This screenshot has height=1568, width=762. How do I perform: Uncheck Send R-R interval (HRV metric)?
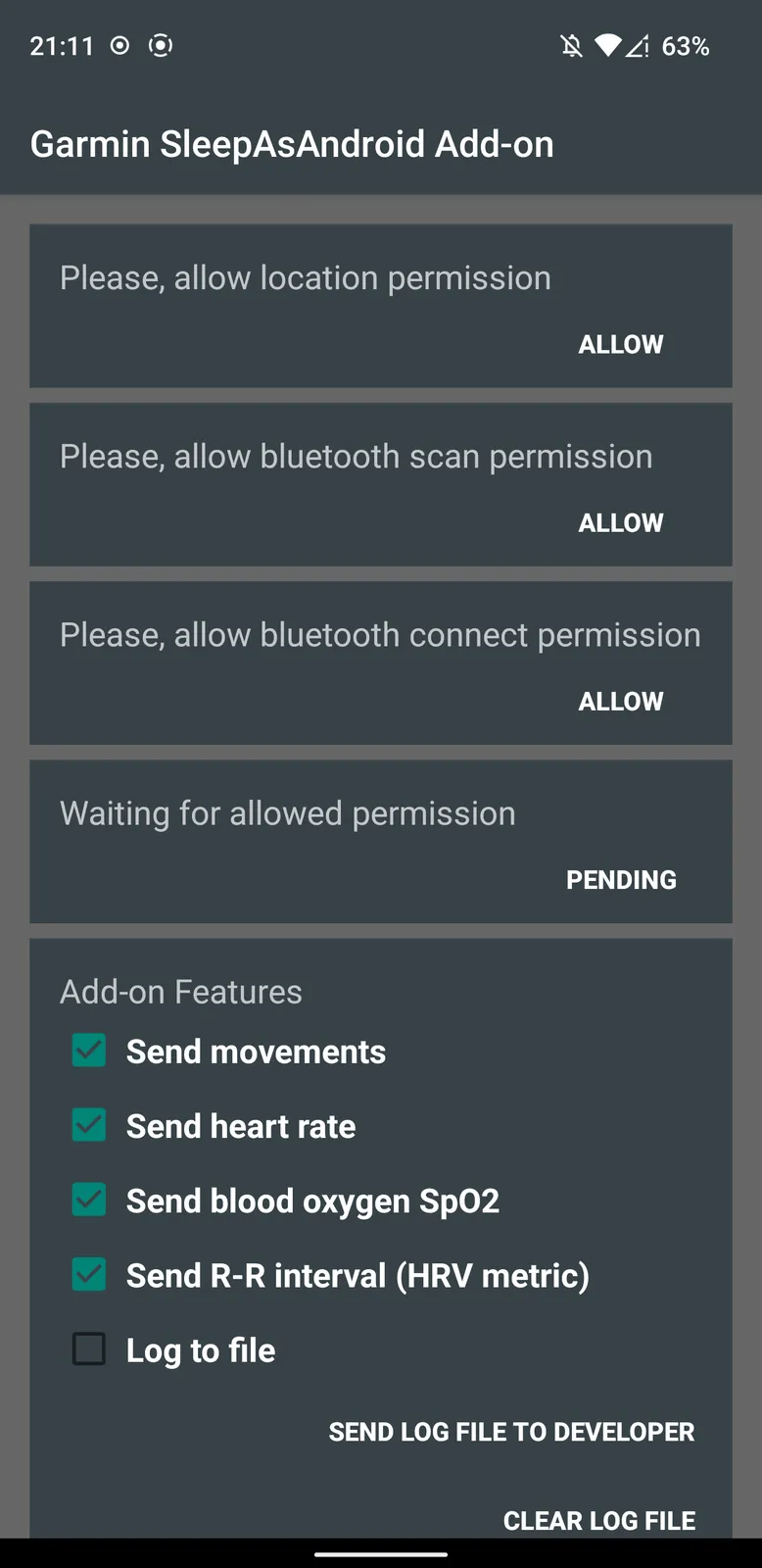coord(89,1274)
